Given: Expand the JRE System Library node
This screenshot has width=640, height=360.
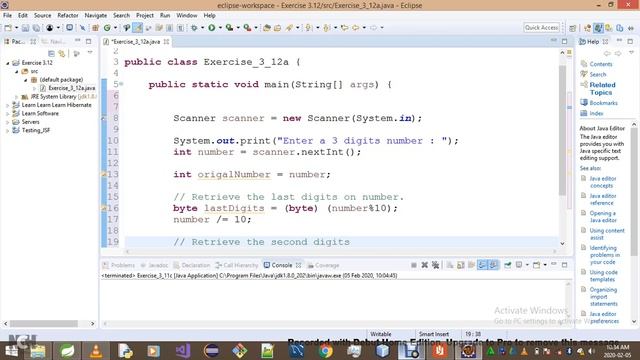Looking at the screenshot, I should (x=16, y=97).
